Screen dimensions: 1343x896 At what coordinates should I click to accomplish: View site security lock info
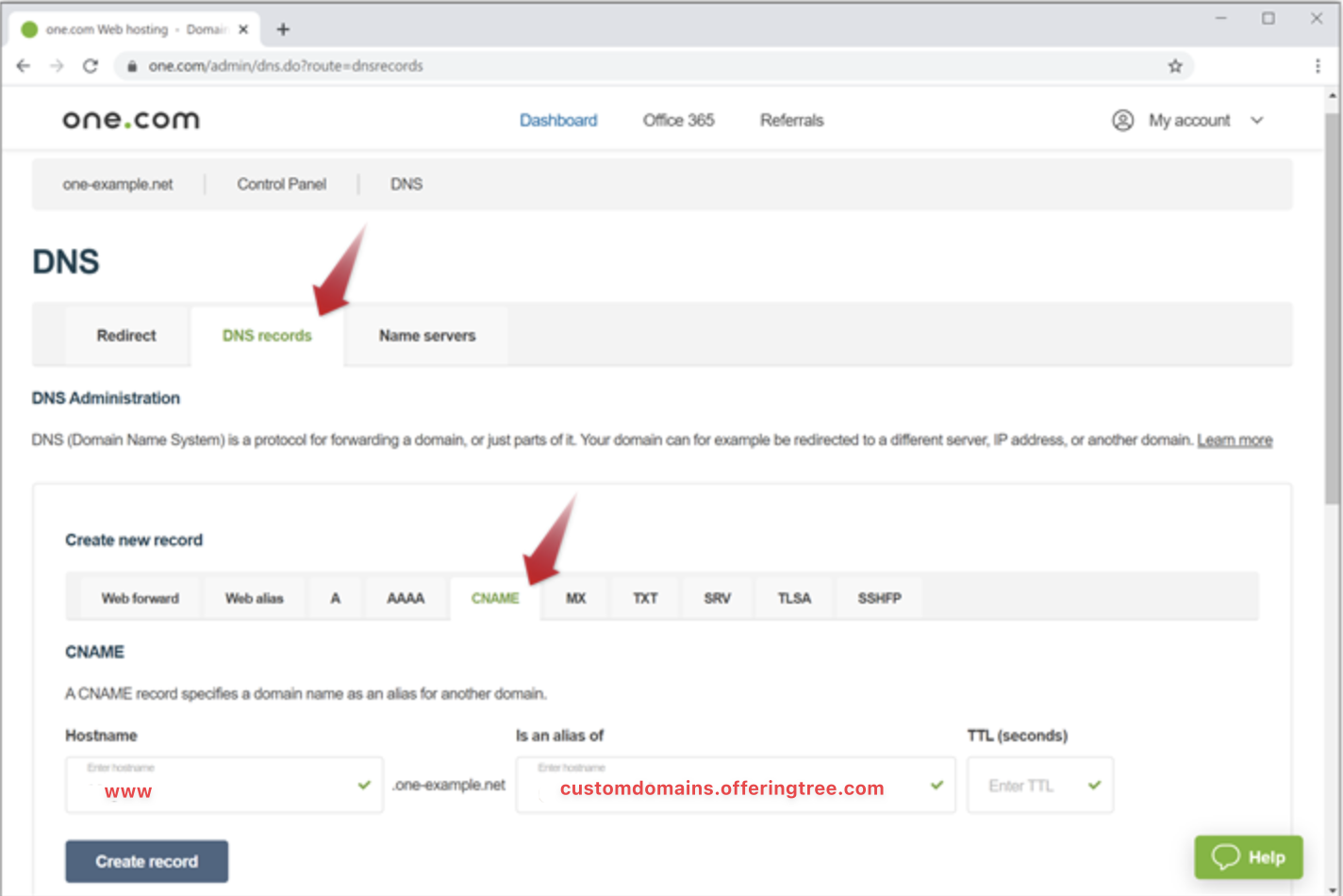point(132,66)
